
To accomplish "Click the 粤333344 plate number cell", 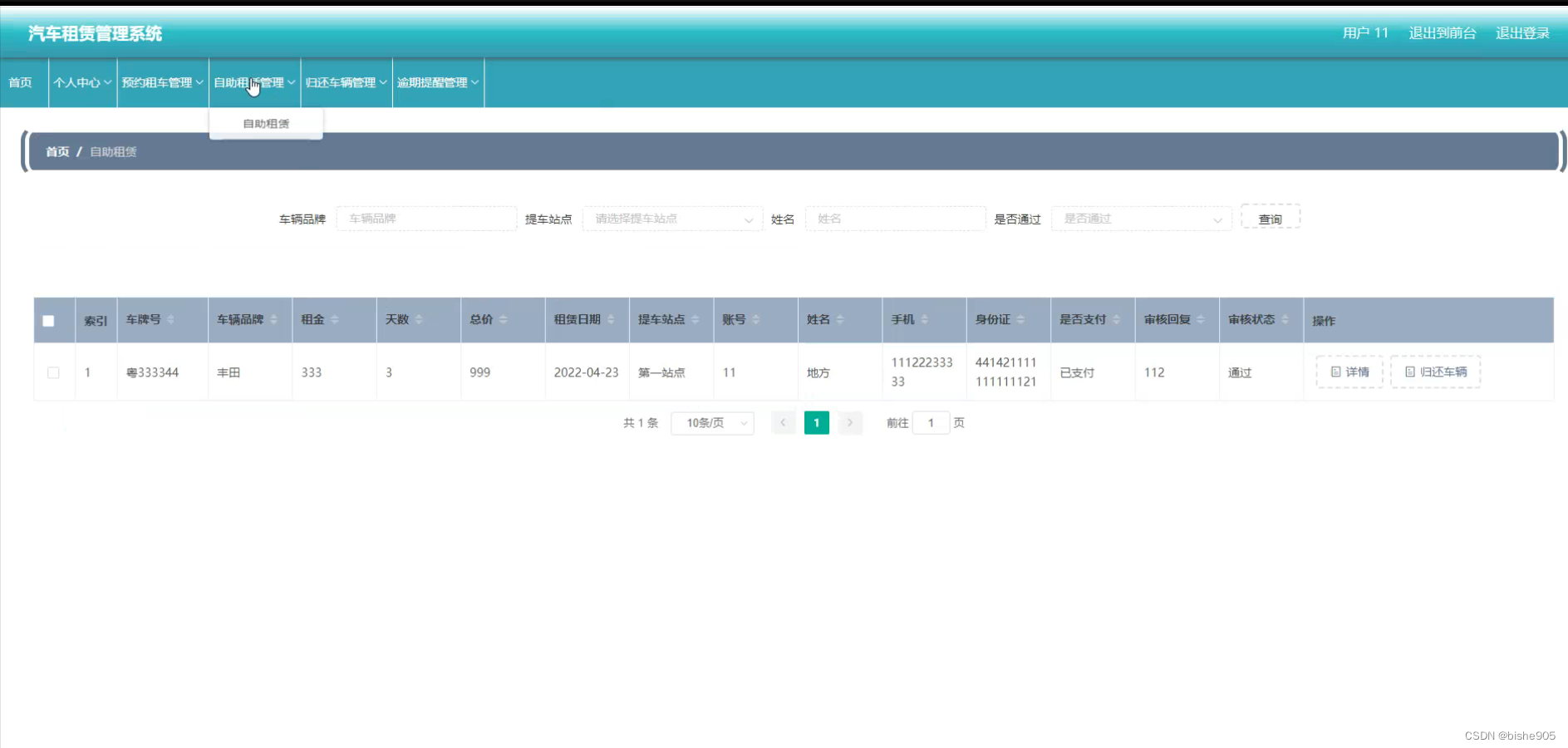I will tap(152, 372).
